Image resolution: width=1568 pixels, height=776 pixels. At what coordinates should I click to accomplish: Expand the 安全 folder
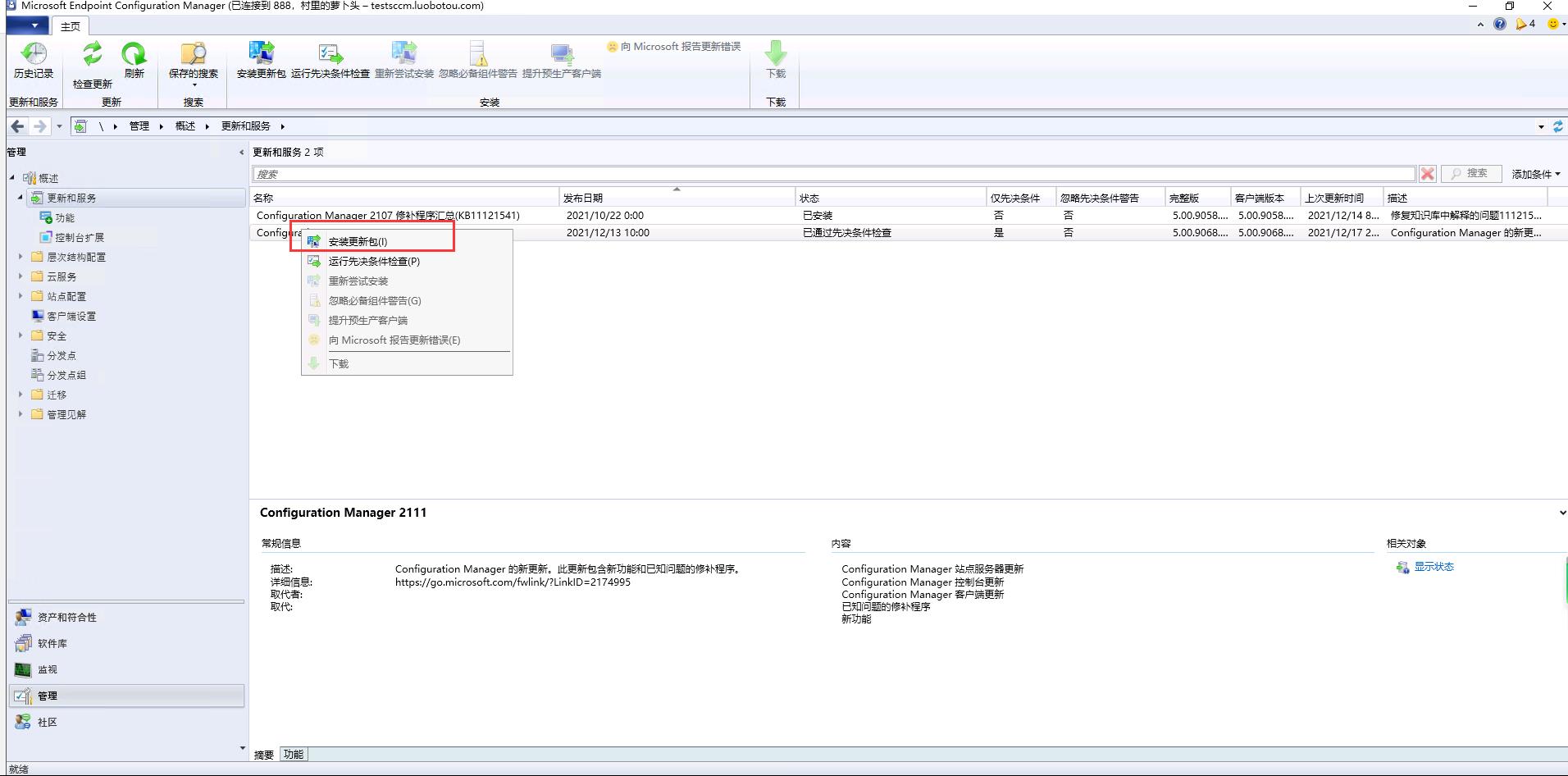tap(21, 336)
